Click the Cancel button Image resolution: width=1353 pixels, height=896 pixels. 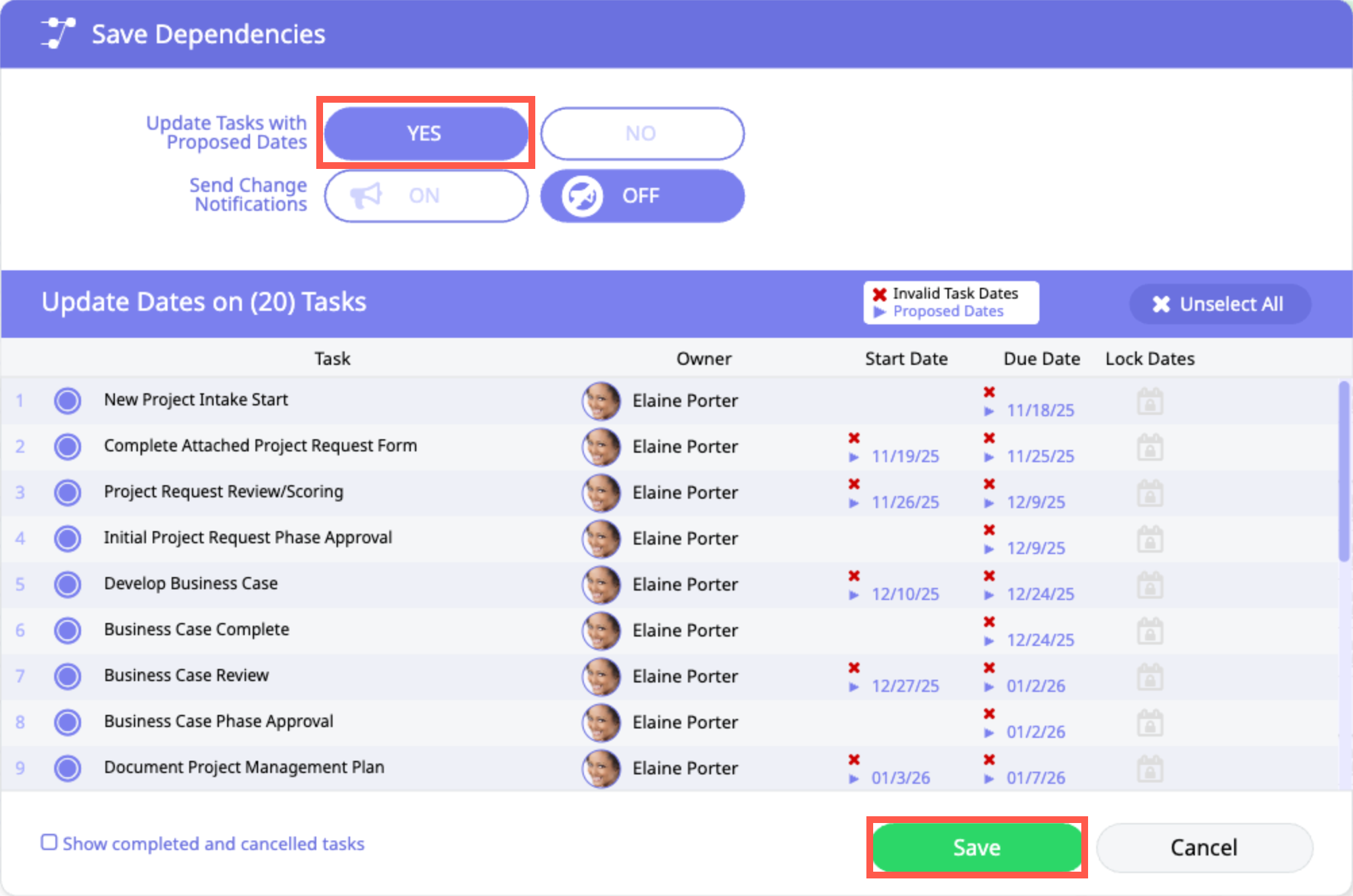(1204, 847)
